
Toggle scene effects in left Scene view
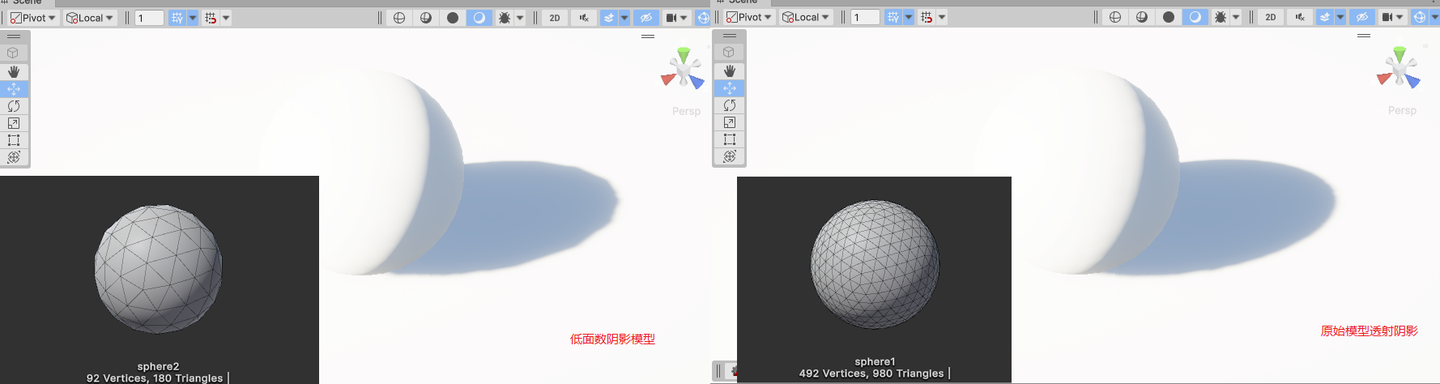609,17
